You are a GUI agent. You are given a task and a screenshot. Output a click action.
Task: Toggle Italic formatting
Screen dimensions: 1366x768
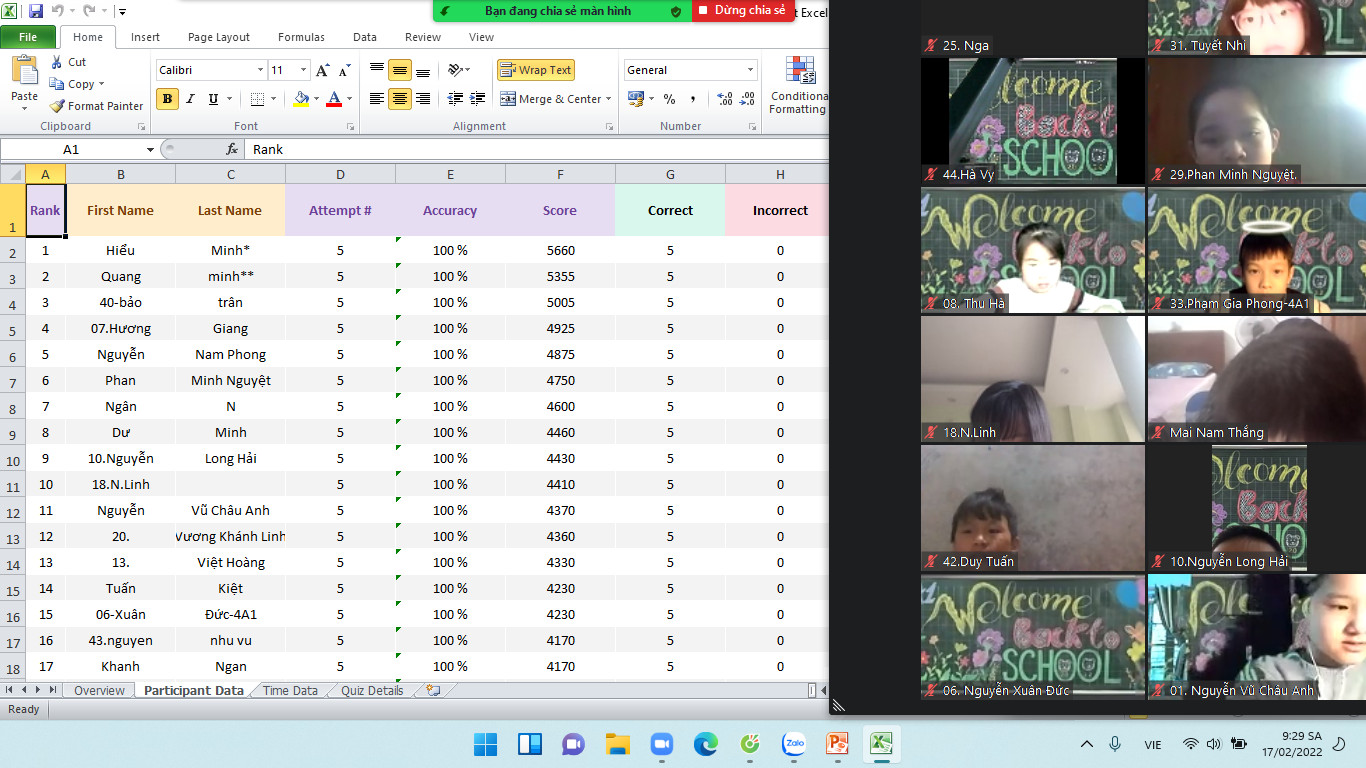tap(190, 99)
